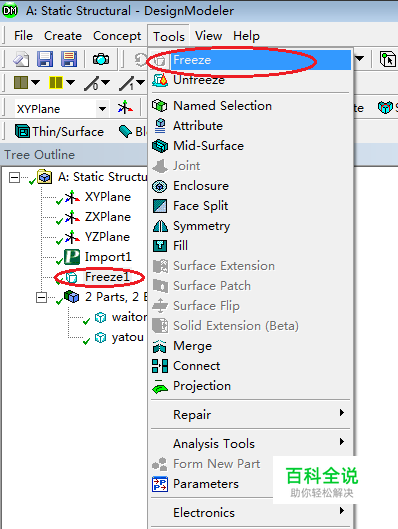This screenshot has height=529, width=398.
Task: Click the selection filter icon at toolbar right
Action: tap(388, 59)
